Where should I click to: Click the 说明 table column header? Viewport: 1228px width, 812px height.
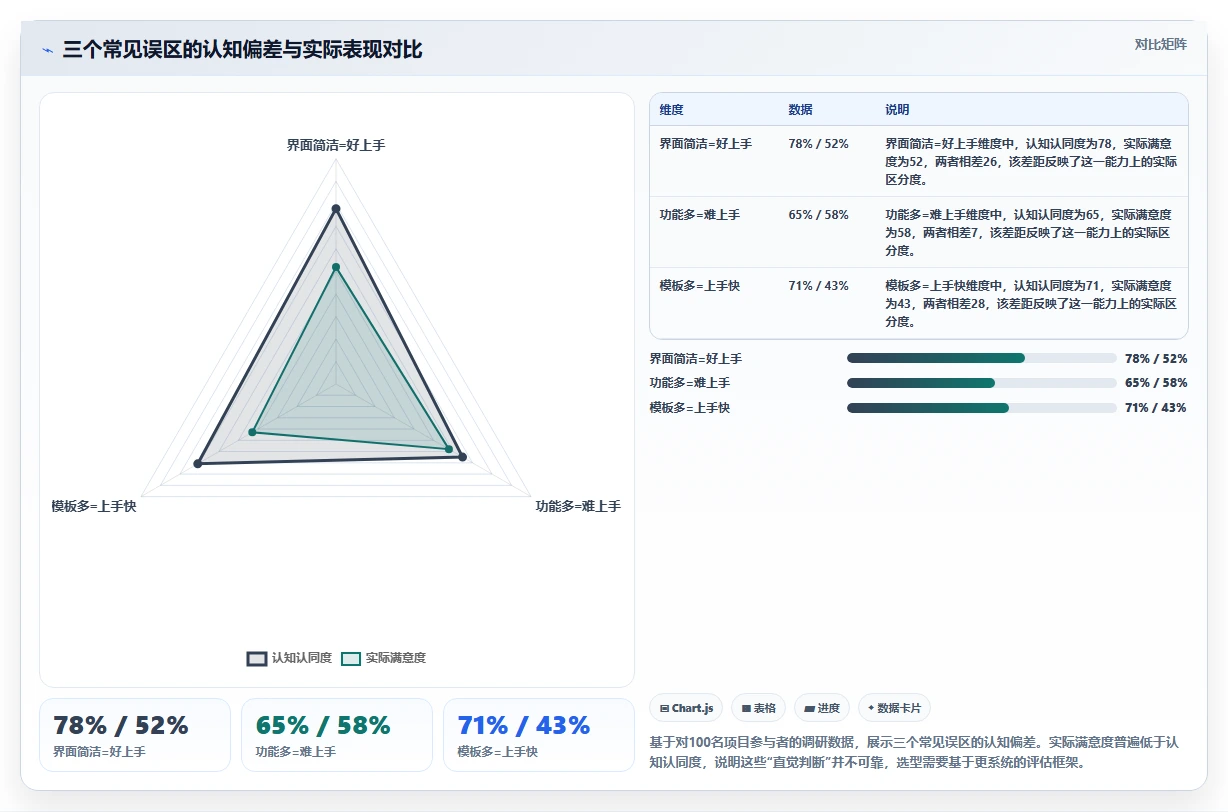[x=897, y=110]
